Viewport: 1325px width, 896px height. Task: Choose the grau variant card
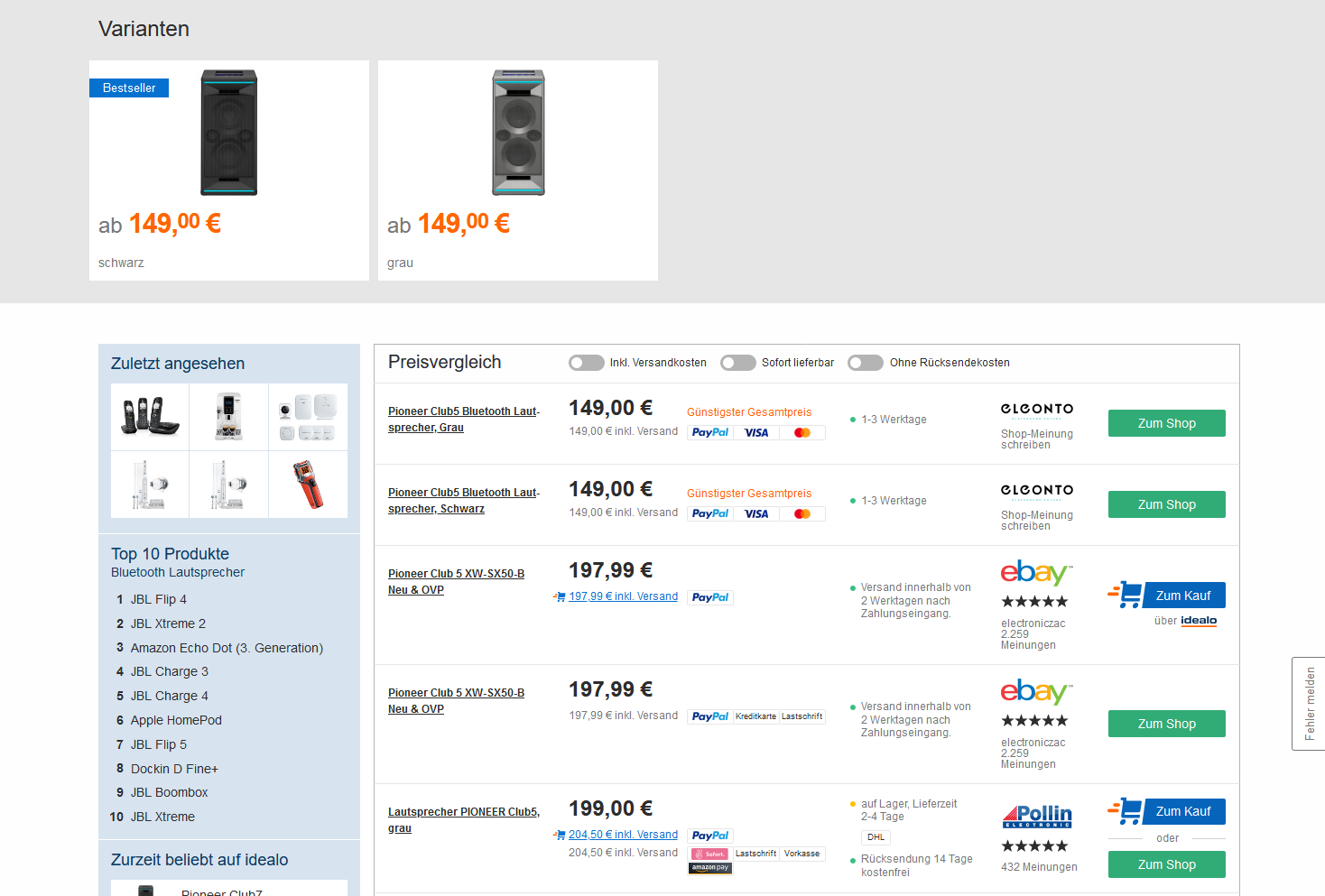(518, 171)
